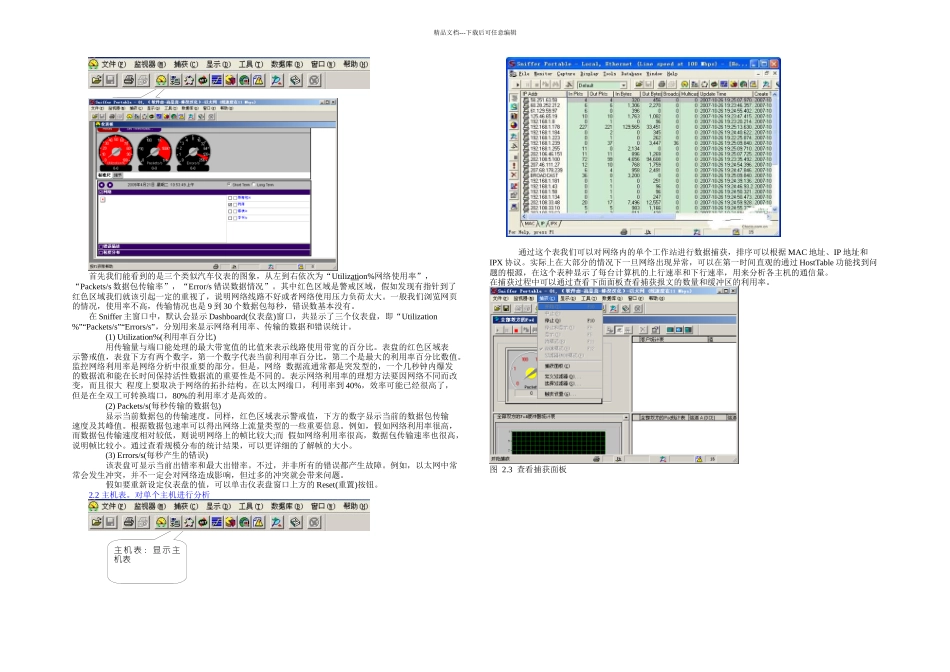
Task: Click the green buffer grid graph in capture panel
Action: (557, 441)
